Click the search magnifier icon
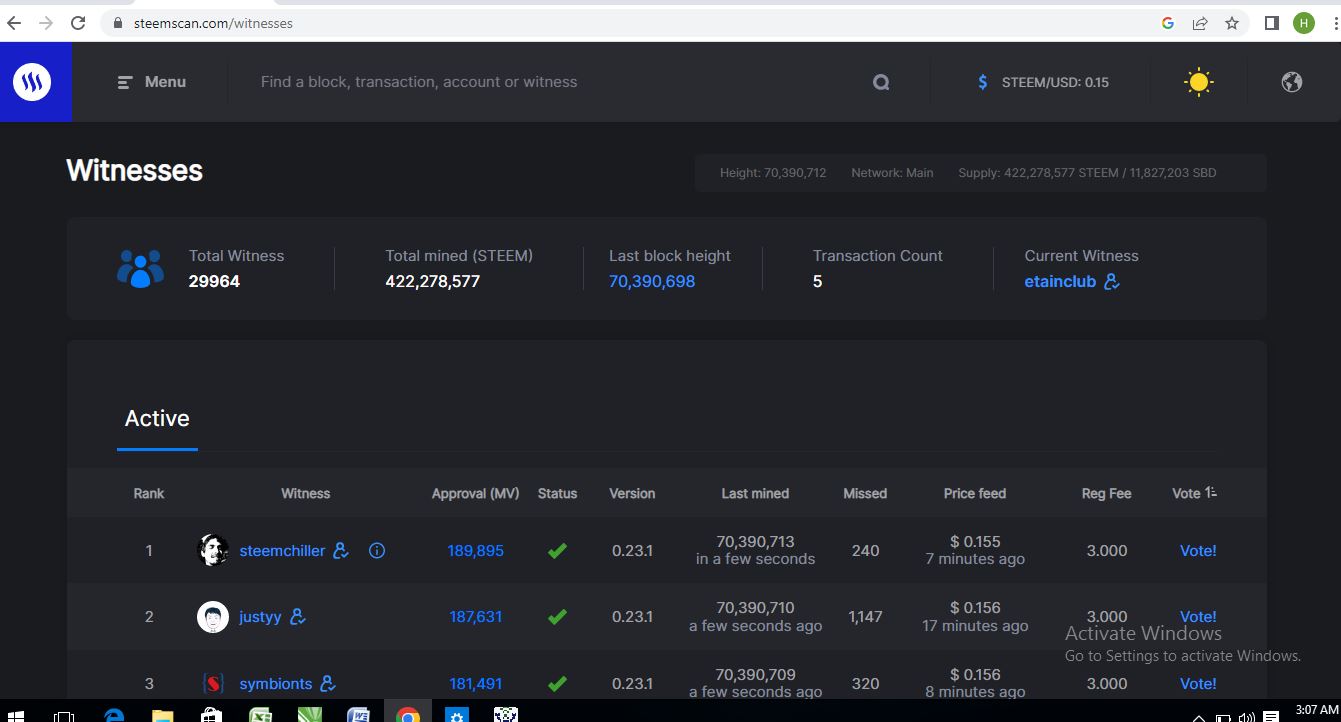 pyautogui.click(x=881, y=82)
